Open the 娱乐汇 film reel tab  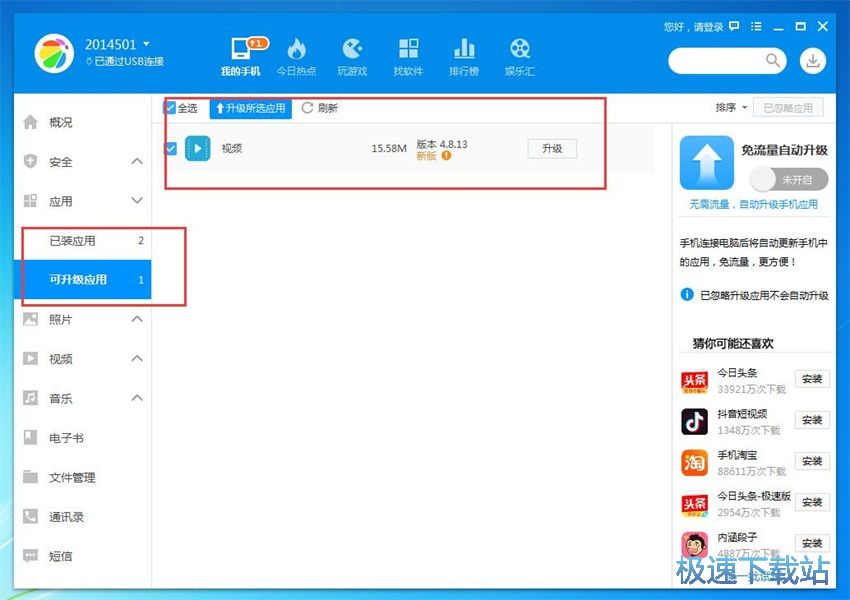tap(520, 56)
